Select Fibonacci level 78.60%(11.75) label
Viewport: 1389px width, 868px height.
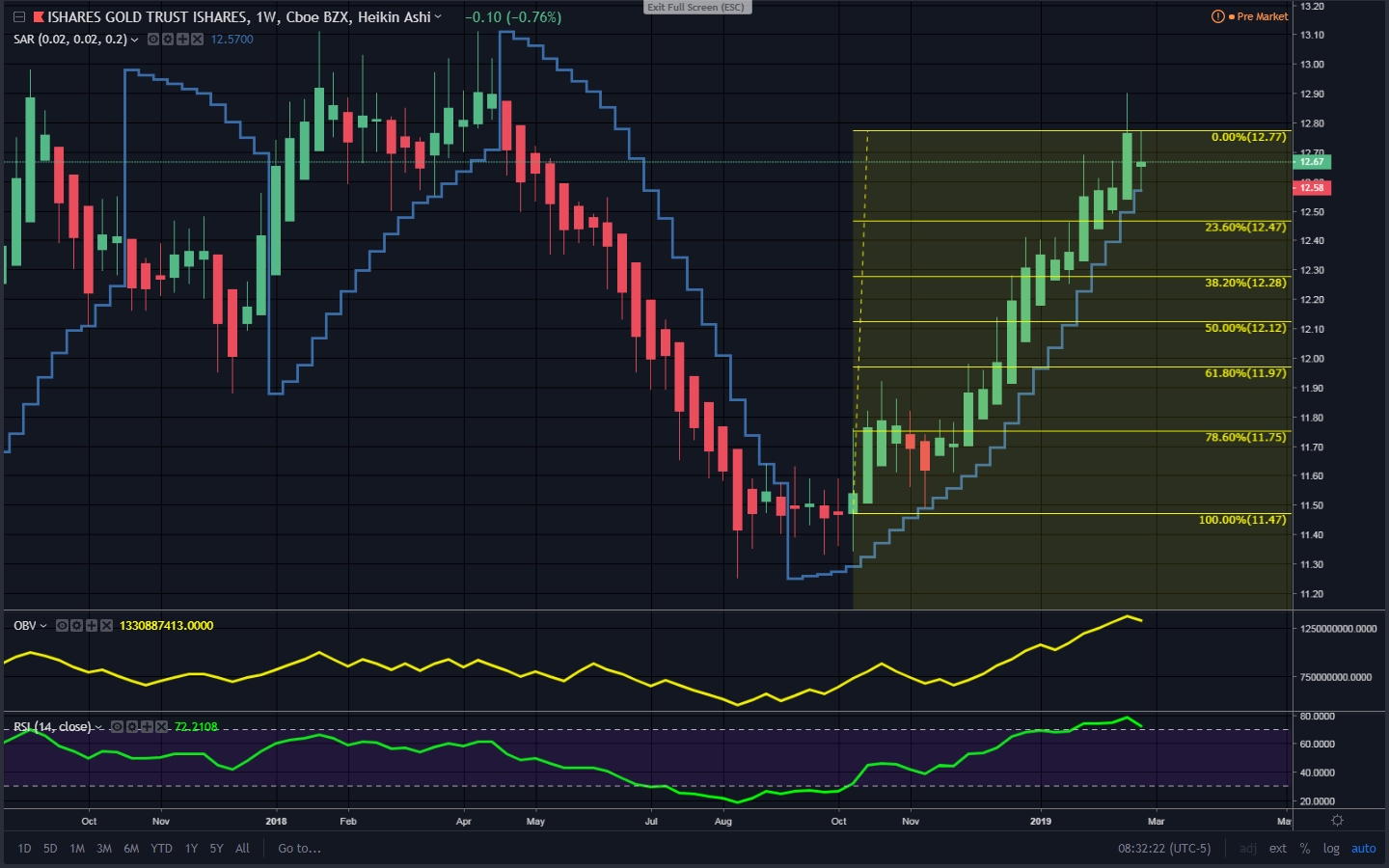pos(1245,438)
